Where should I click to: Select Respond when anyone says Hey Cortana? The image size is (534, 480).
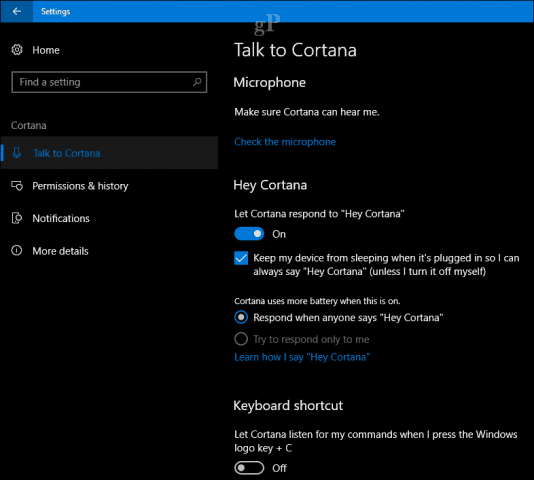[241, 318]
